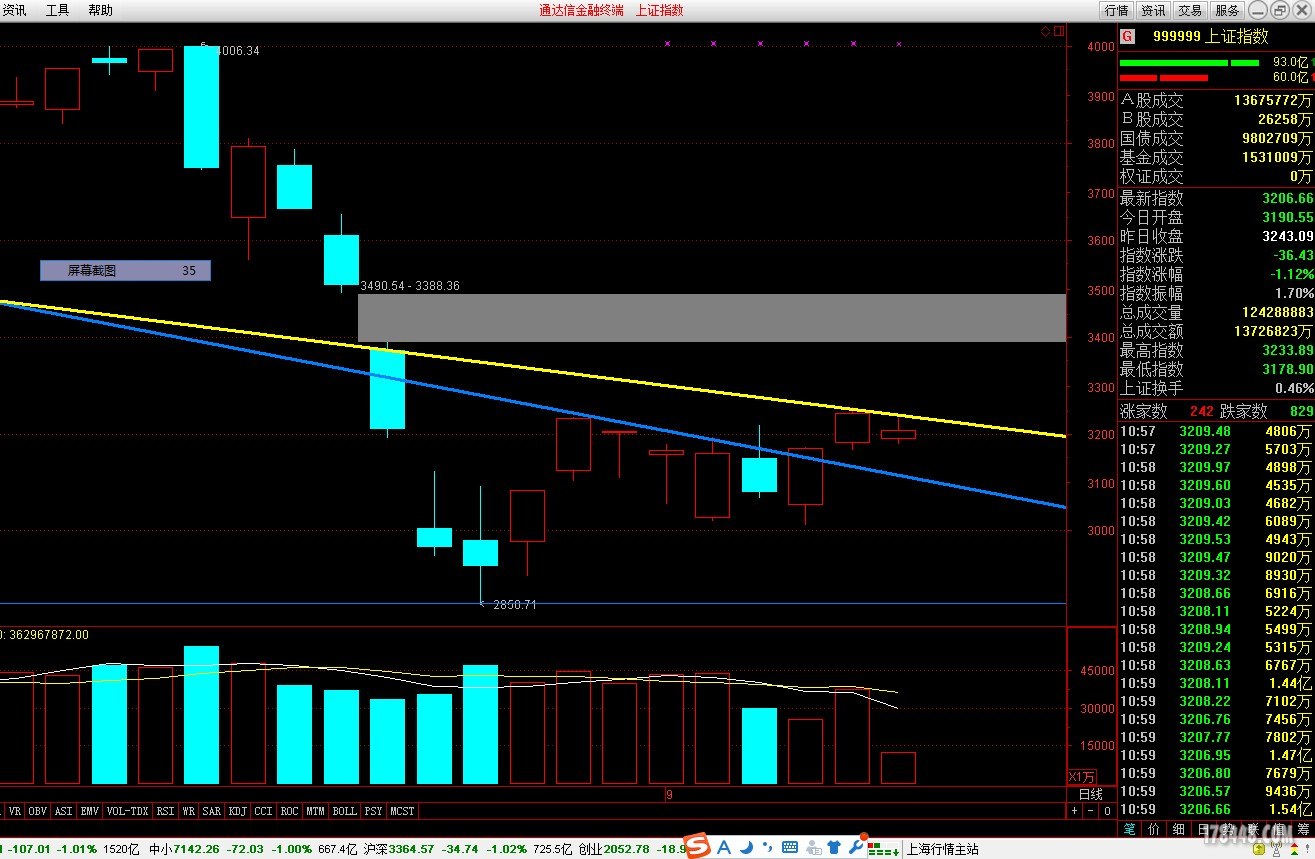Select the EMV indicator tab

tap(89, 811)
